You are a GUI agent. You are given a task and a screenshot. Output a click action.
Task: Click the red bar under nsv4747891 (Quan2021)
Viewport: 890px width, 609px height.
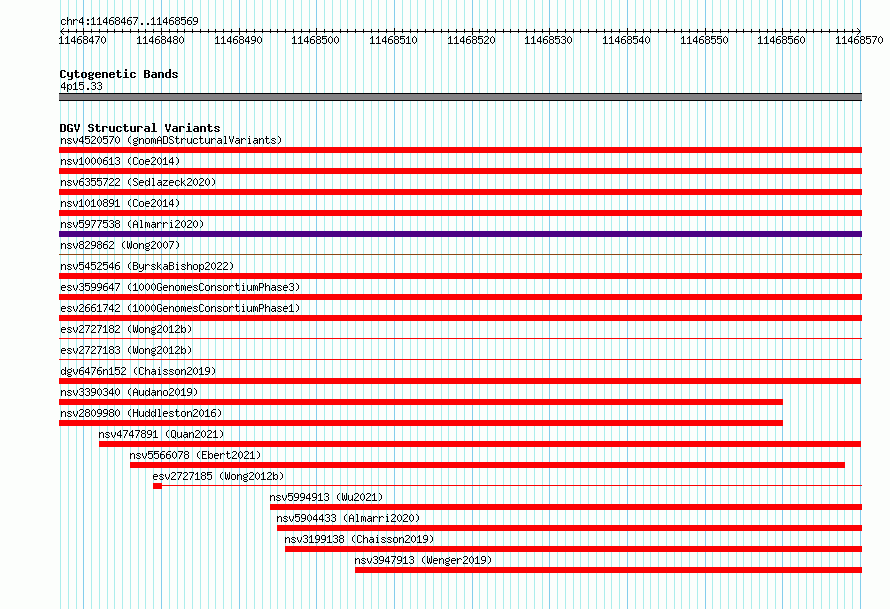pos(480,444)
